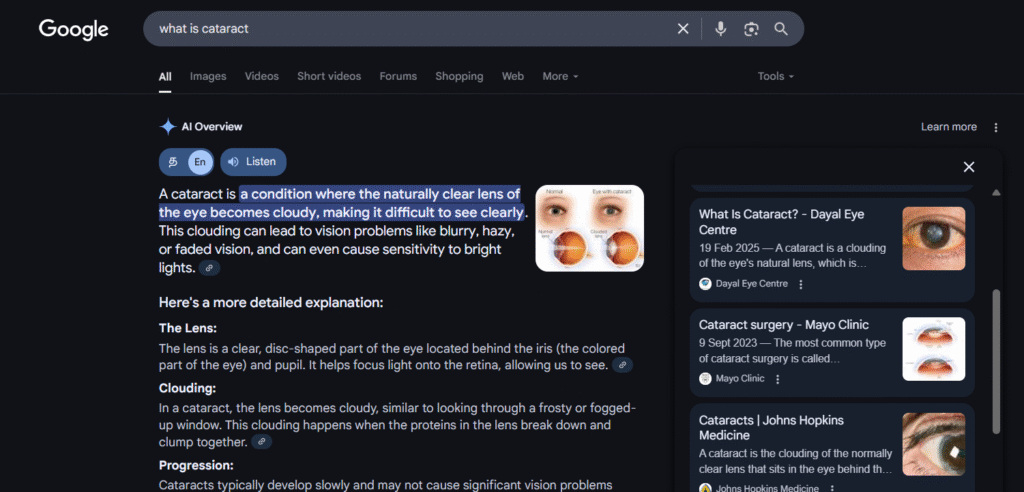Open search by image (Lens) icon
The width and height of the screenshot is (1024, 492).
coord(751,29)
